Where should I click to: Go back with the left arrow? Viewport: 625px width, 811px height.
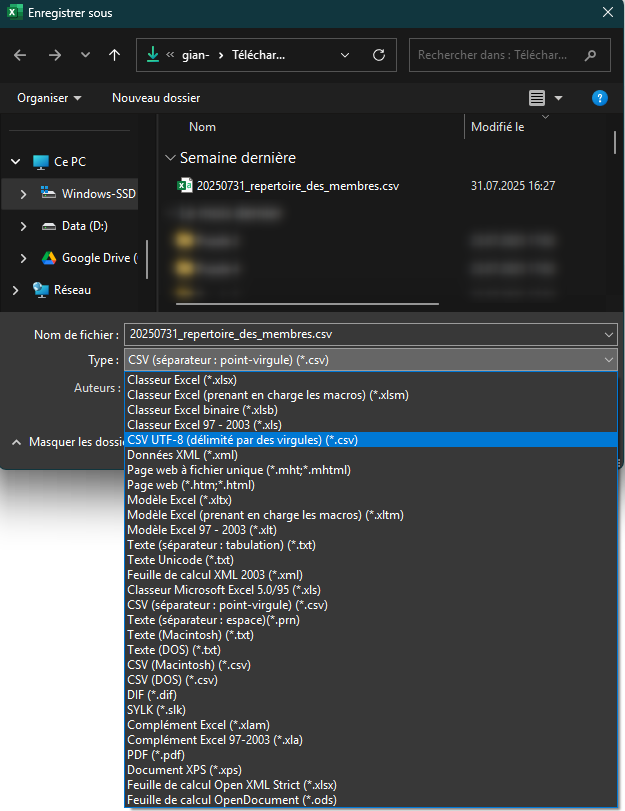point(20,55)
